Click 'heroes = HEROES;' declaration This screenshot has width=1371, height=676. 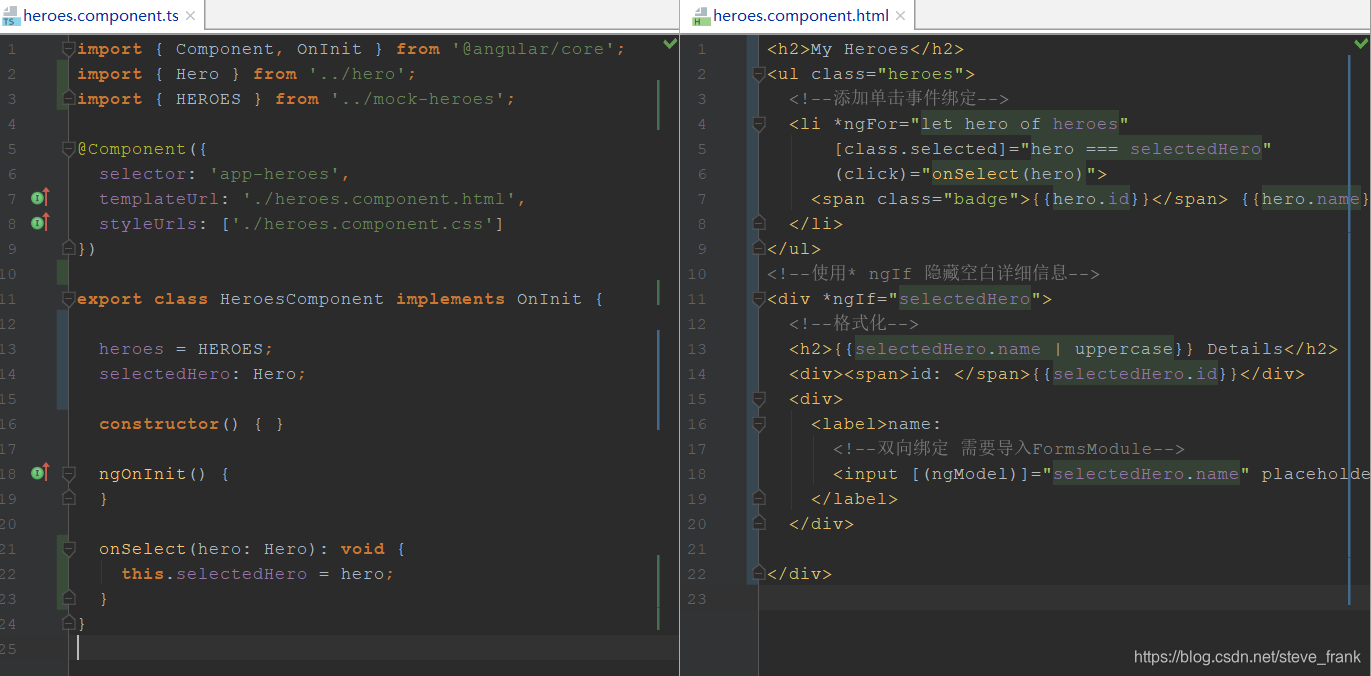[x=186, y=349]
